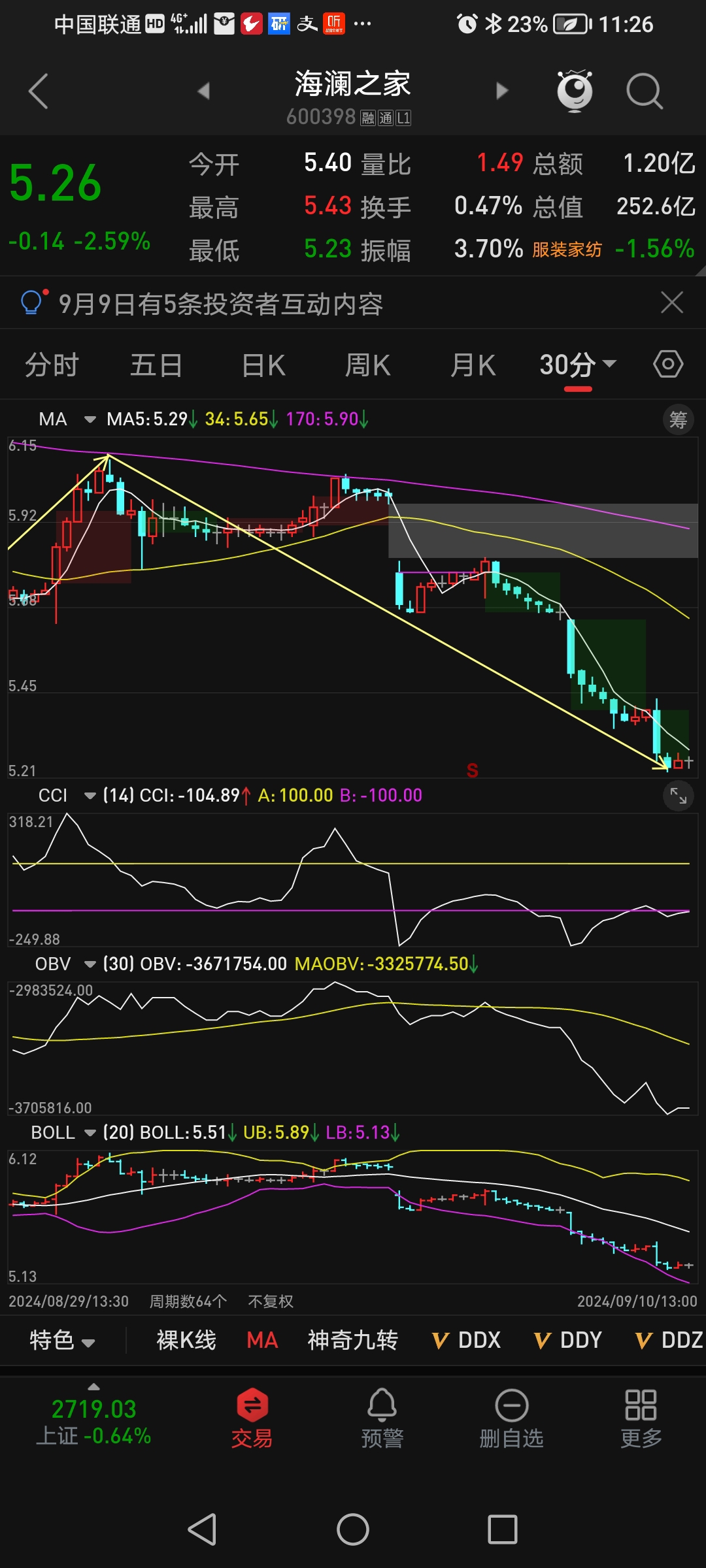Tap the alarm clock status icon

point(467,24)
